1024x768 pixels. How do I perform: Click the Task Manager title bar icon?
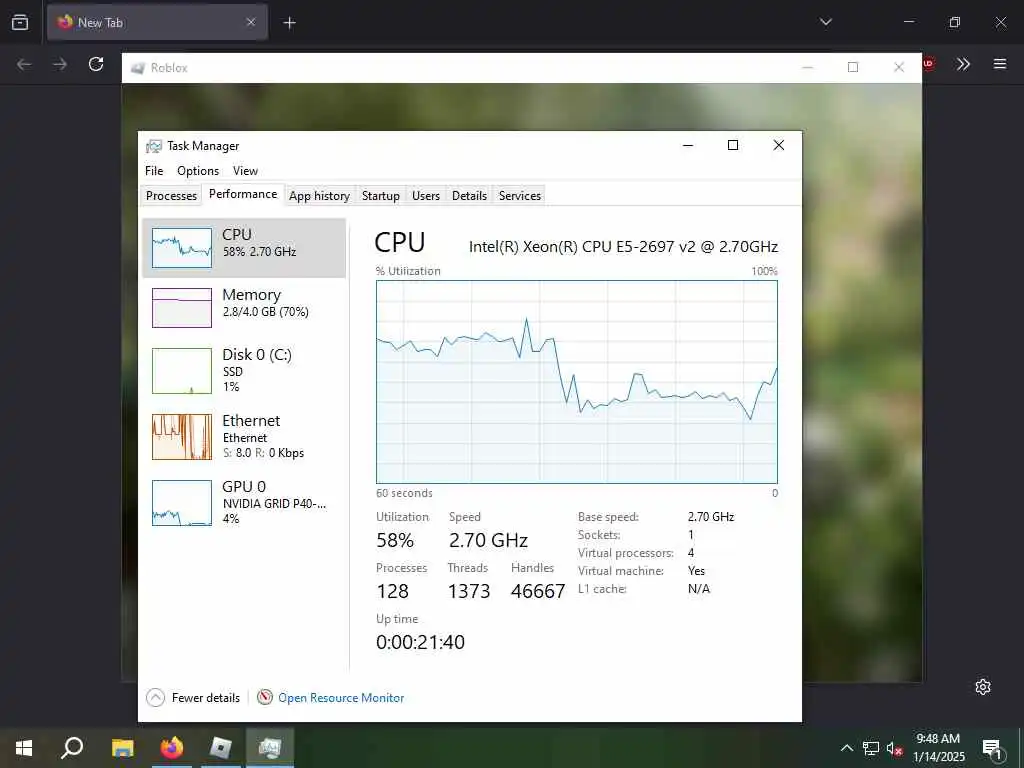click(x=154, y=146)
